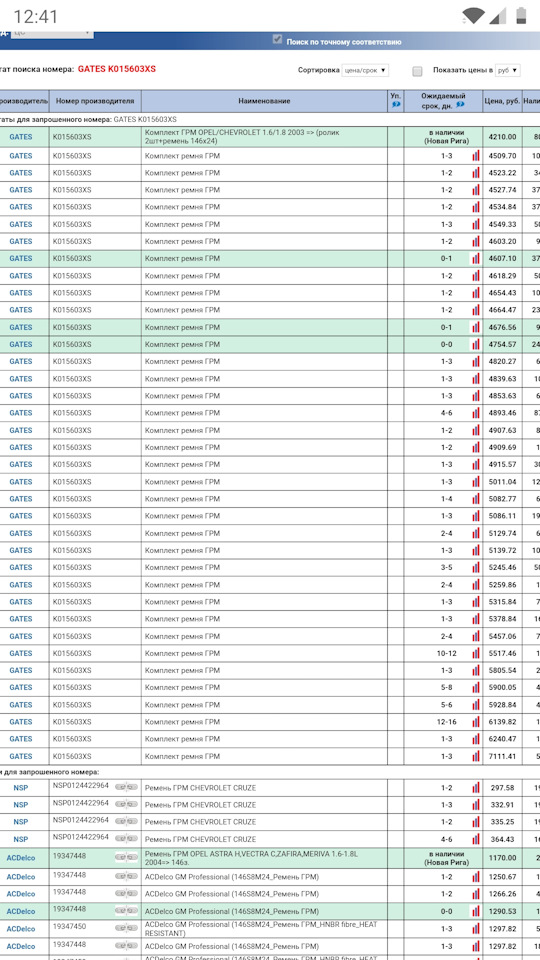Click GATES link in the 4534.84 row

coord(21,207)
